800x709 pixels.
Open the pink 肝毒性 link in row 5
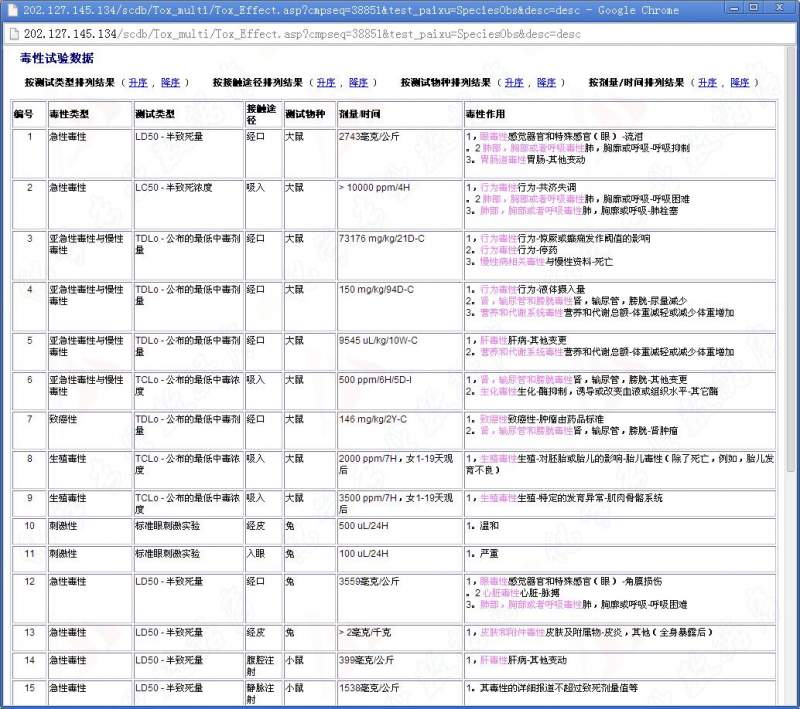click(494, 340)
